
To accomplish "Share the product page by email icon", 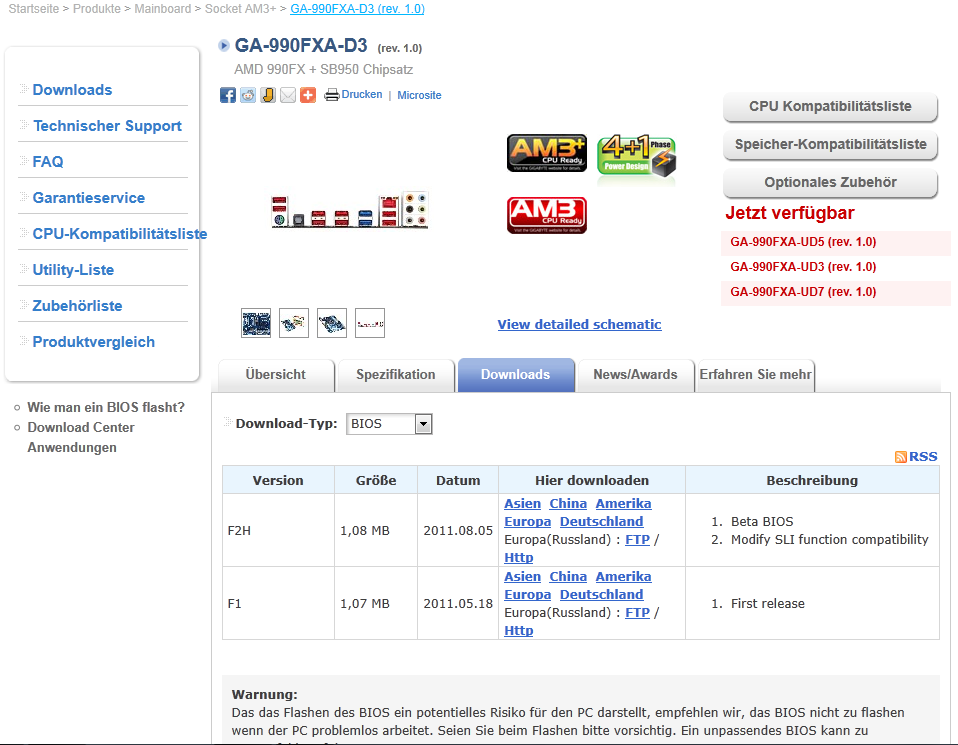I will [x=288, y=95].
